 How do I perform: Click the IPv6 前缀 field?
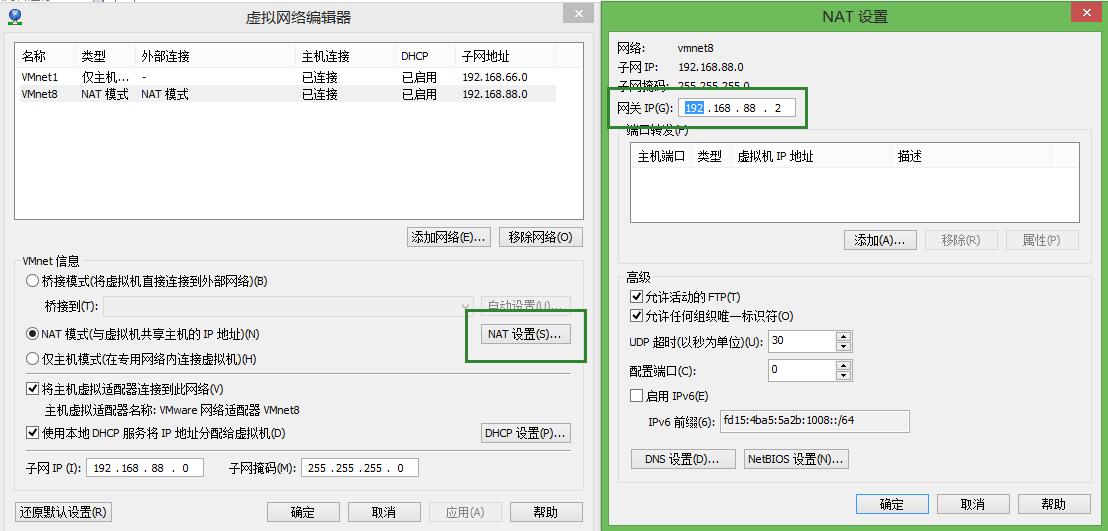pyautogui.click(x=815, y=421)
